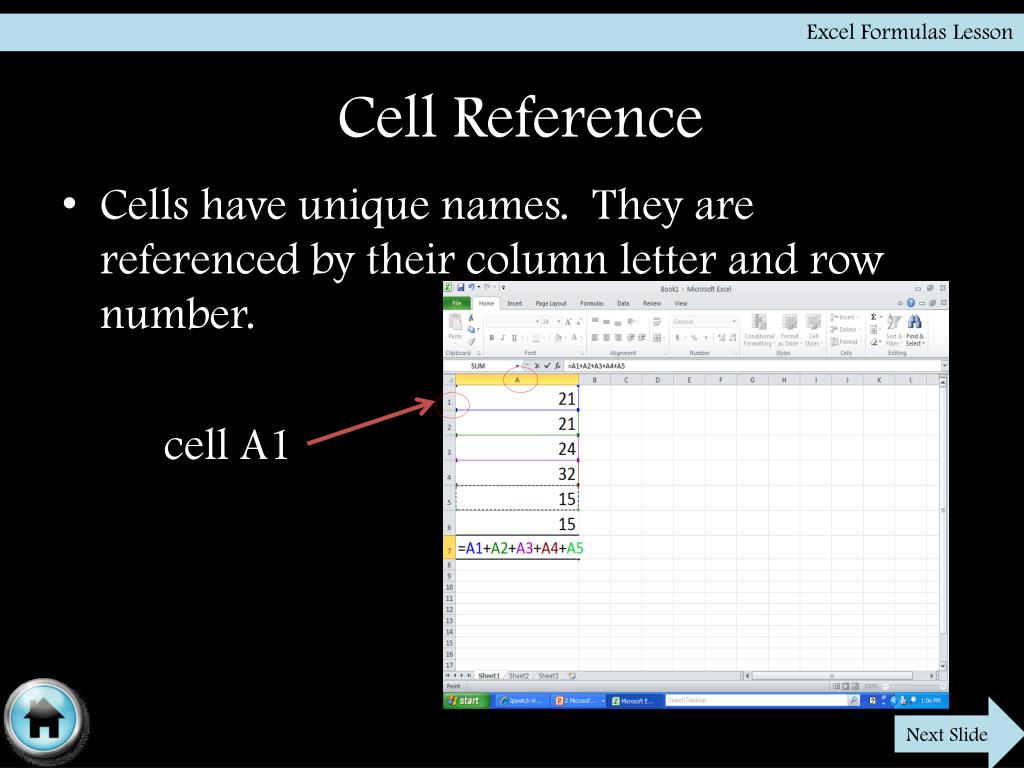This screenshot has height=768, width=1024.
Task: Click the desktop search magnifier icon
Action: tap(854, 700)
